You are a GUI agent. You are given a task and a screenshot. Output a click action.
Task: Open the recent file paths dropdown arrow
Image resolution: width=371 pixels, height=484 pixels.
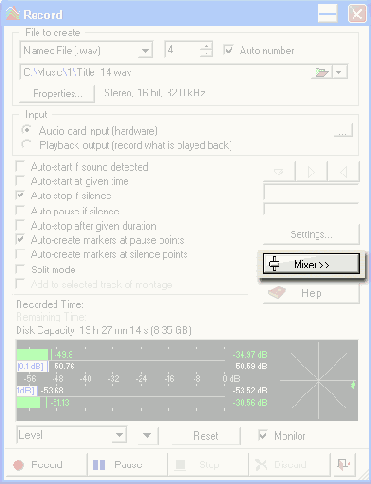click(339, 72)
